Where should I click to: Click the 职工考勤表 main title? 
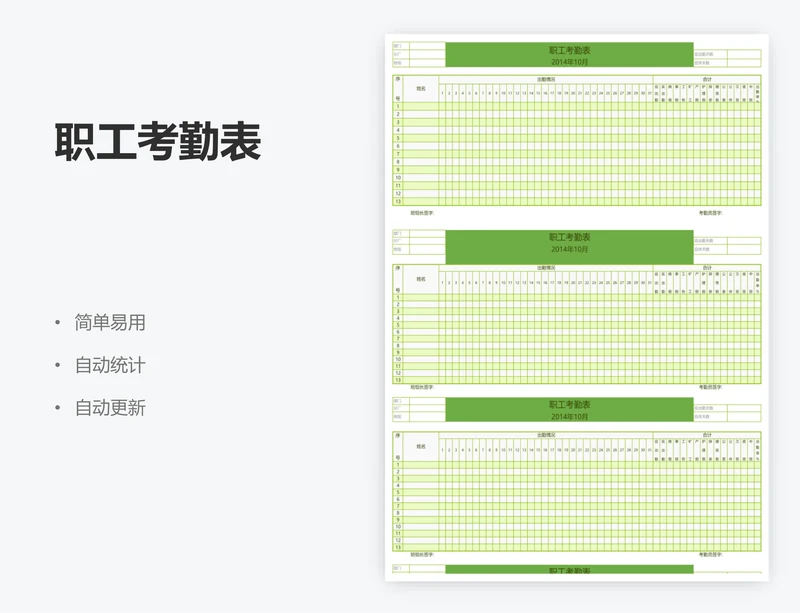[158, 142]
